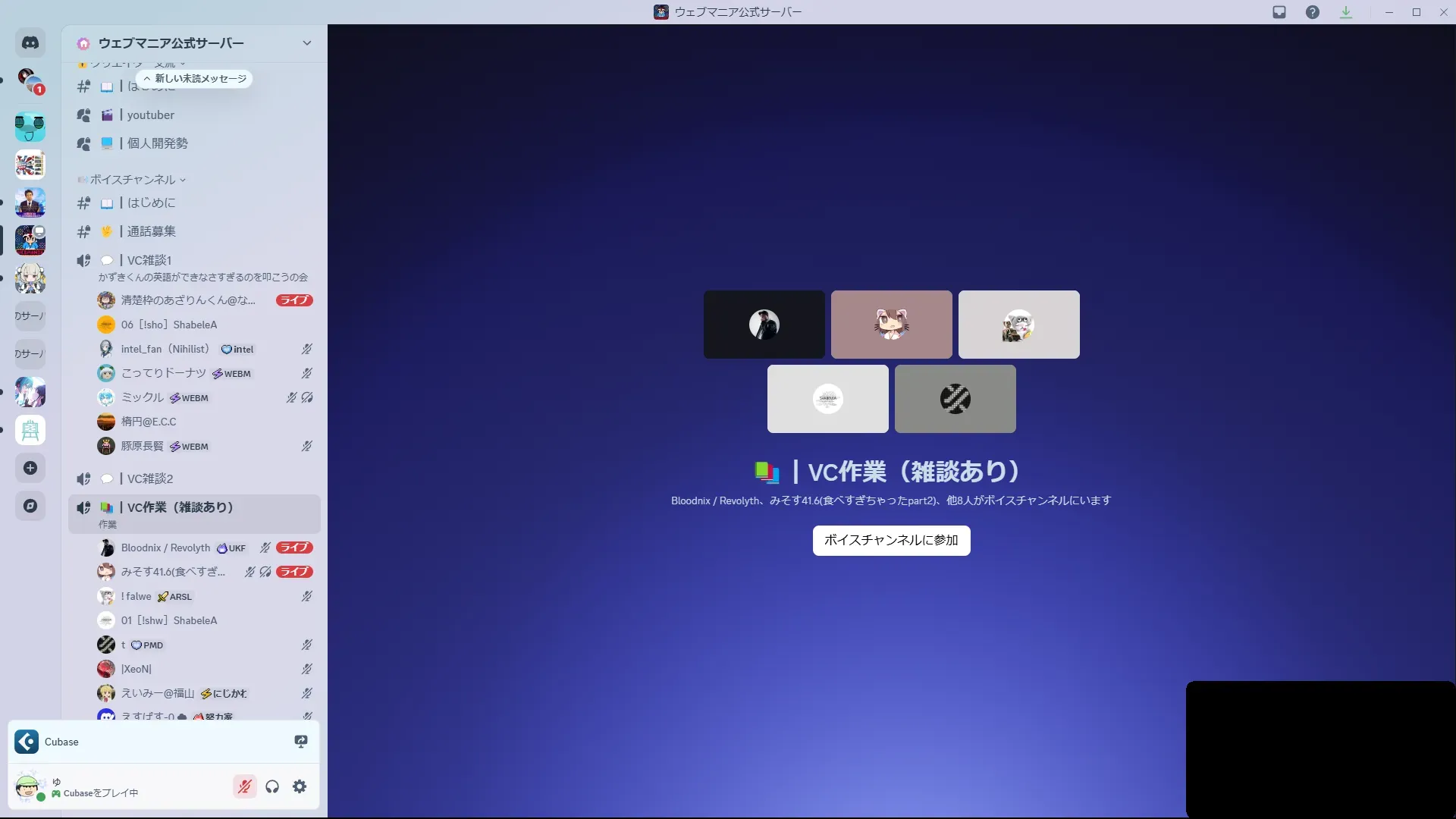Click the Cubase screen share icon
This screenshot has width=1456, height=819.
point(301,742)
